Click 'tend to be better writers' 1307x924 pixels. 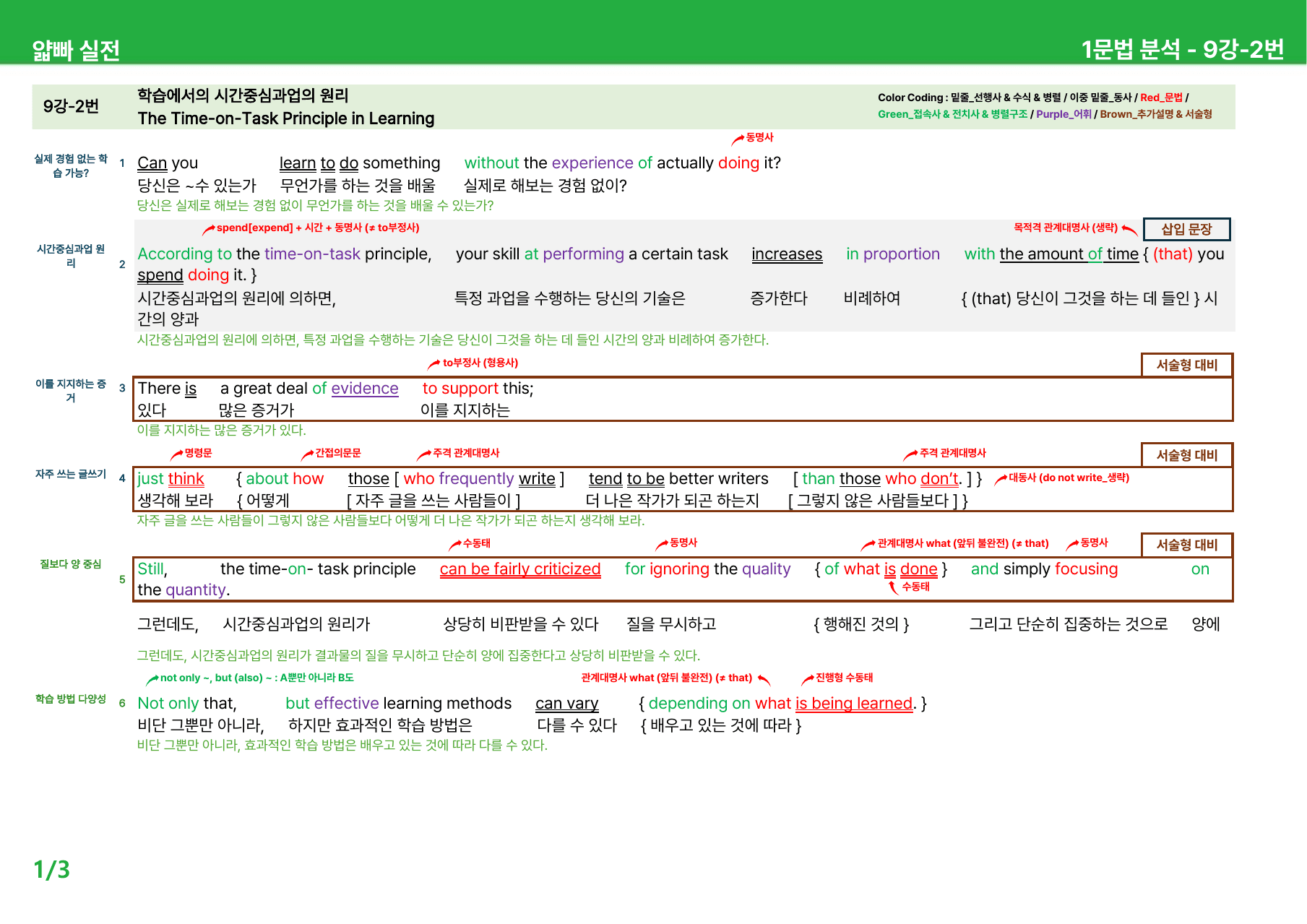pos(678,479)
